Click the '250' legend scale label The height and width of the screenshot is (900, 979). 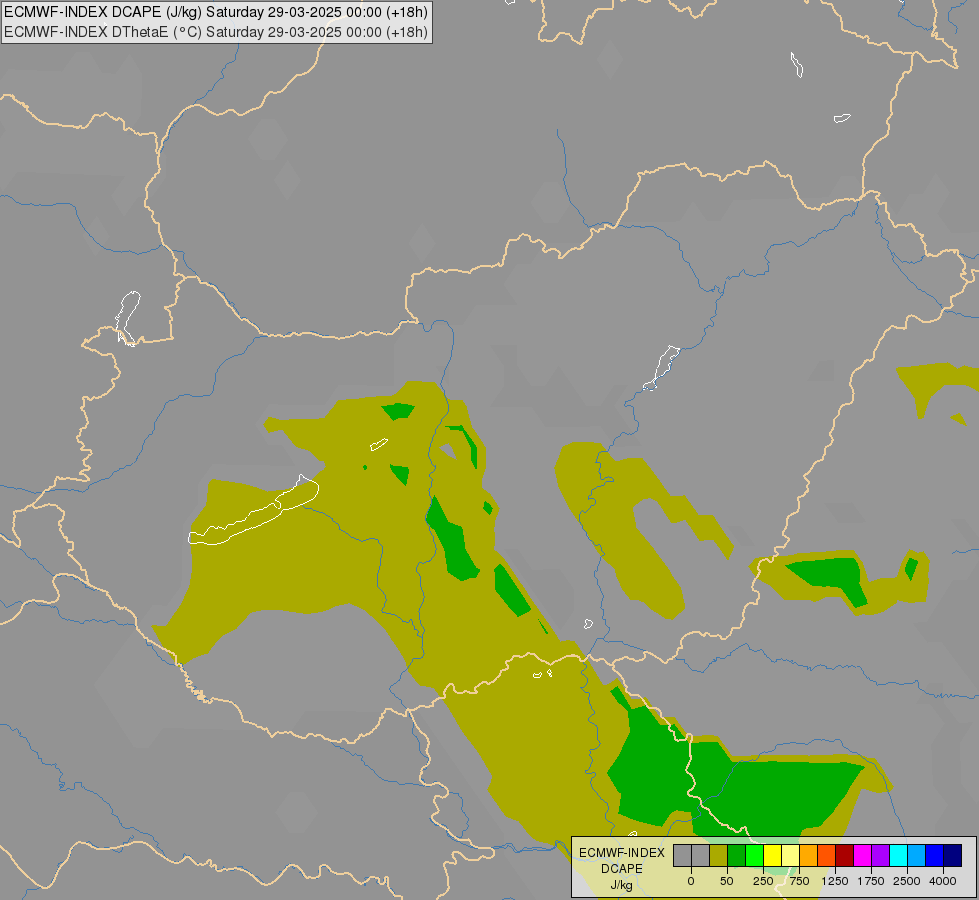pyautogui.click(x=763, y=881)
